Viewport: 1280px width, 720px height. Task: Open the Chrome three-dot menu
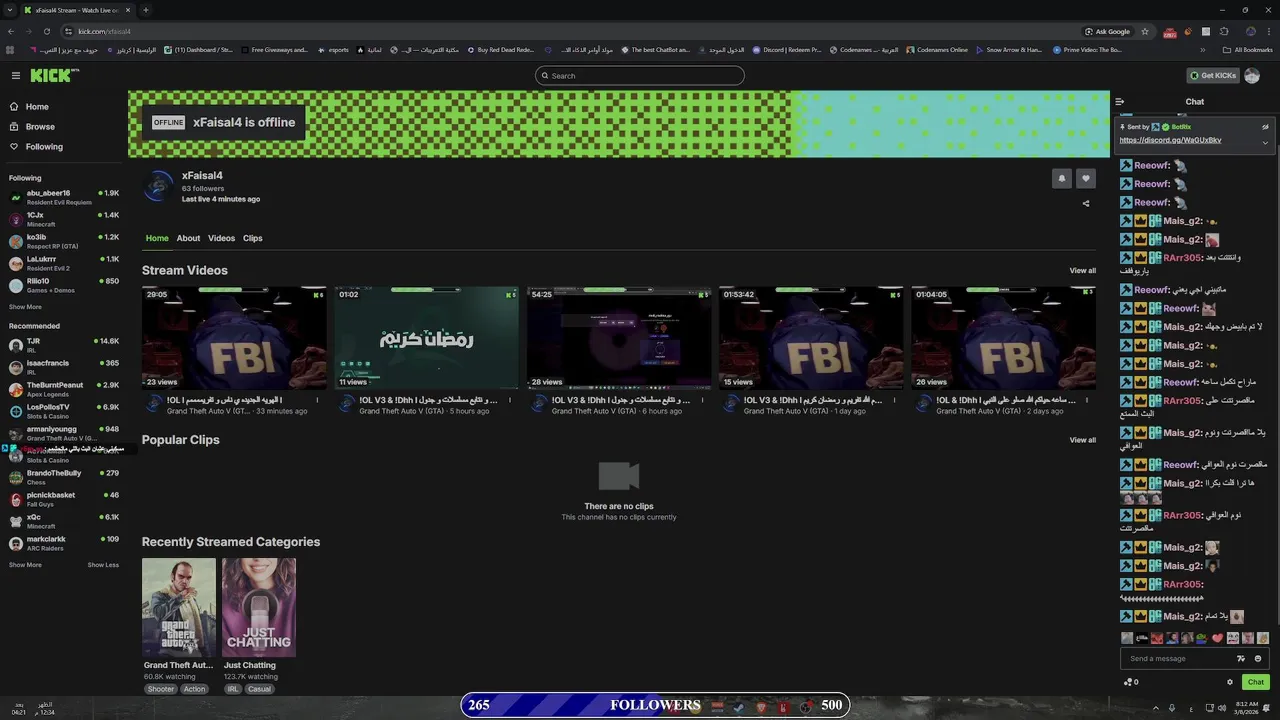(x=1270, y=31)
